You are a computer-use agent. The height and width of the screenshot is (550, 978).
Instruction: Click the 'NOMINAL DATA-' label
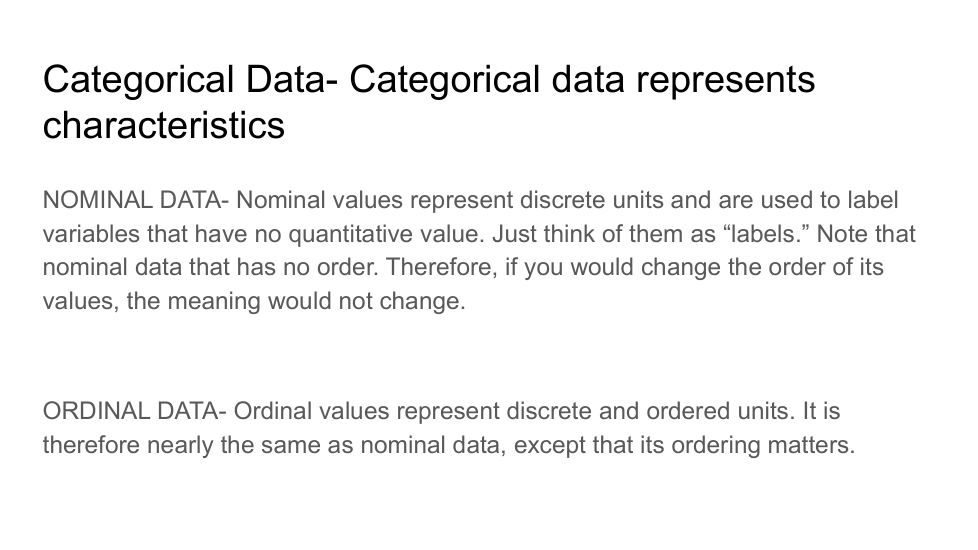(x=136, y=200)
